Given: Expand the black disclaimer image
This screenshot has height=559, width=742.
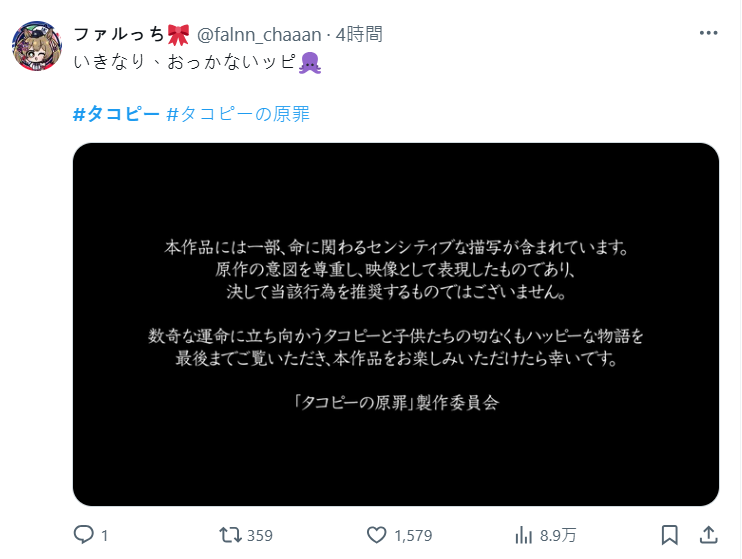Looking at the screenshot, I should coord(396,324).
